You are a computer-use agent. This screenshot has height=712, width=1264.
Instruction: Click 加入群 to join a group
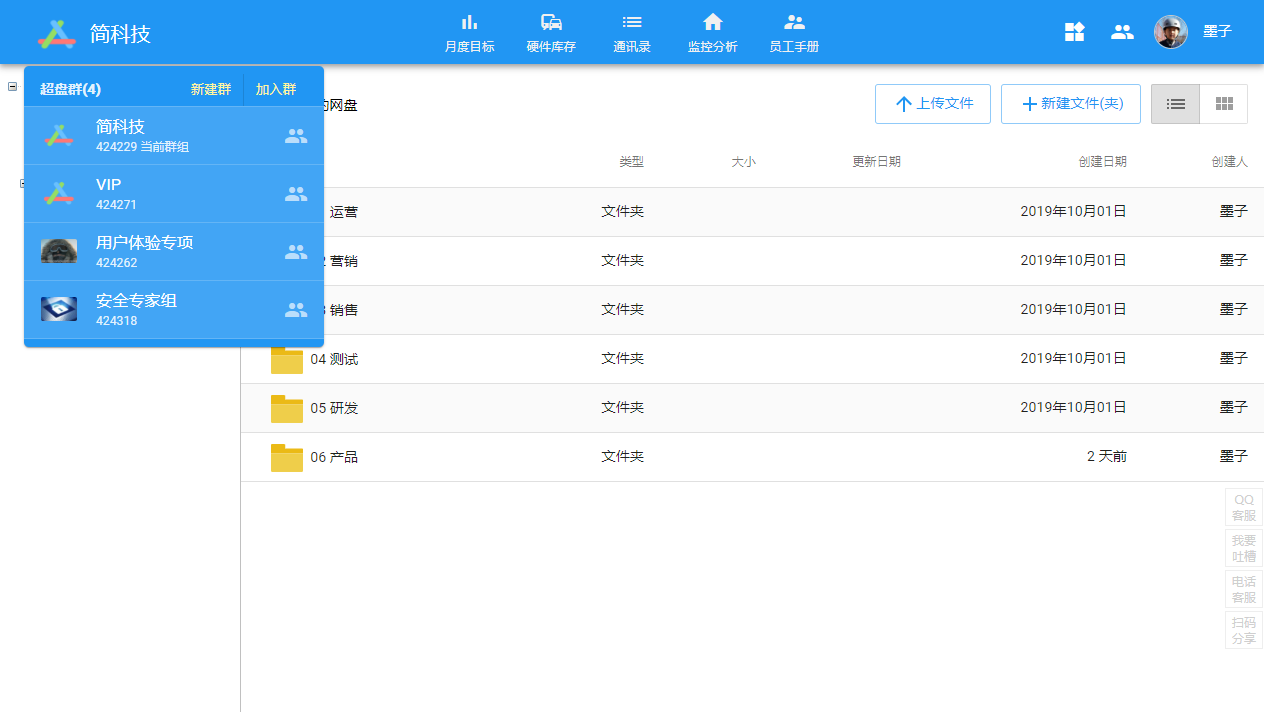(276, 89)
